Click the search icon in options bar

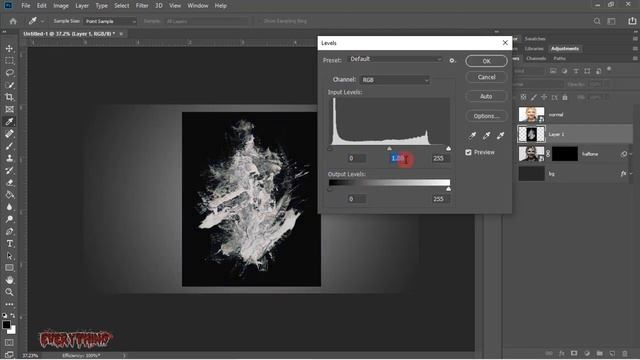click(597, 21)
